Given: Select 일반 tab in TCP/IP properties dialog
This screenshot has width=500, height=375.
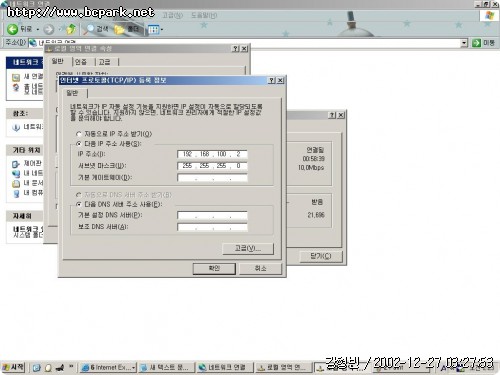Looking at the screenshot, I should 73,93.
